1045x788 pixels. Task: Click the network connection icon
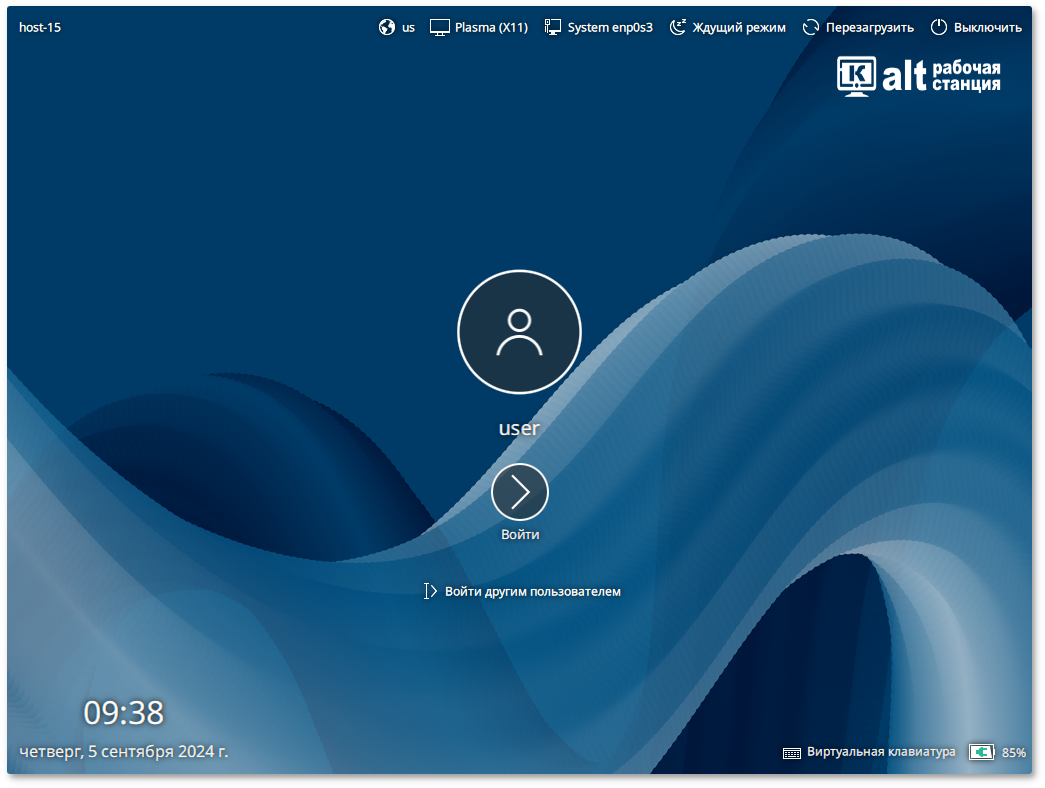click(553, 27)
